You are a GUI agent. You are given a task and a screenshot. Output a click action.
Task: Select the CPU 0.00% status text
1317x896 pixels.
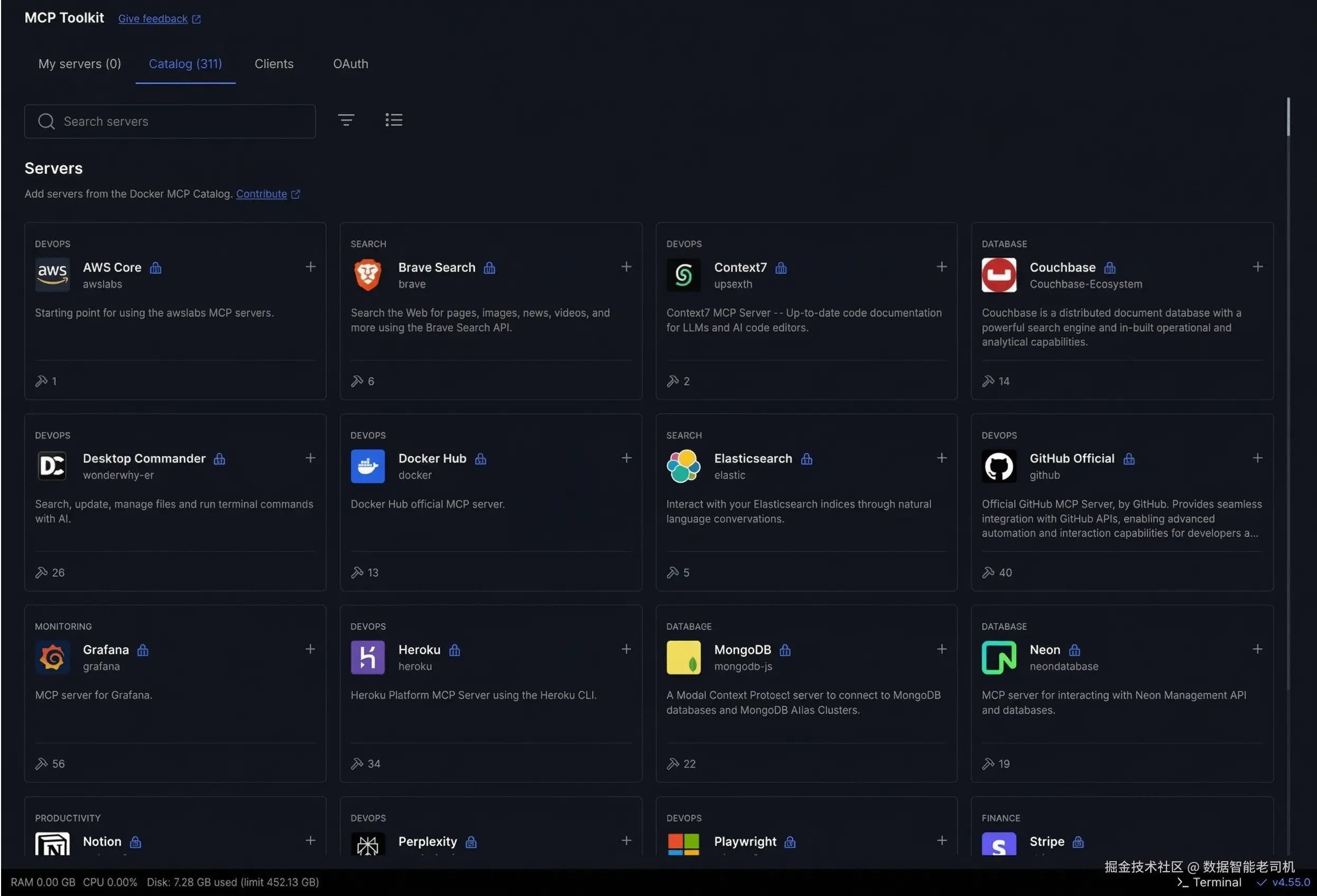110,882
